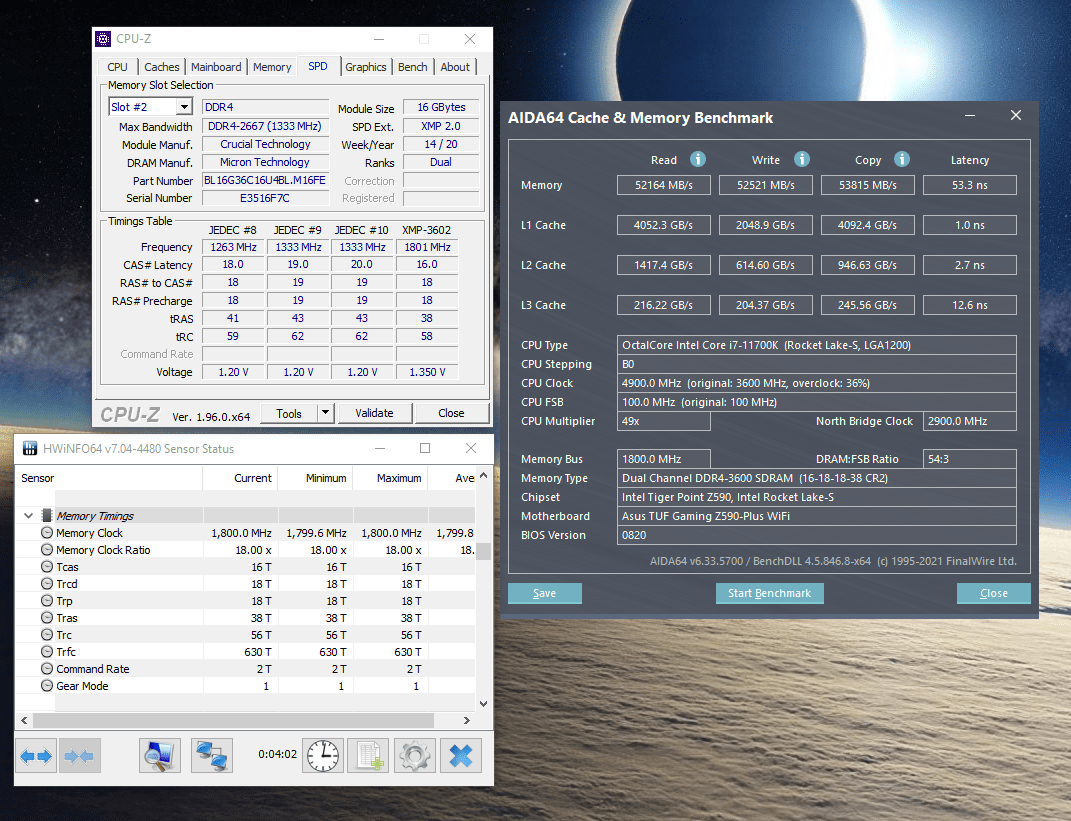The height and width of the screenshot is (821, 1071).
Task: Switch to the Mainboard tab in CPU-Z
Action: [x=216, y=67]
